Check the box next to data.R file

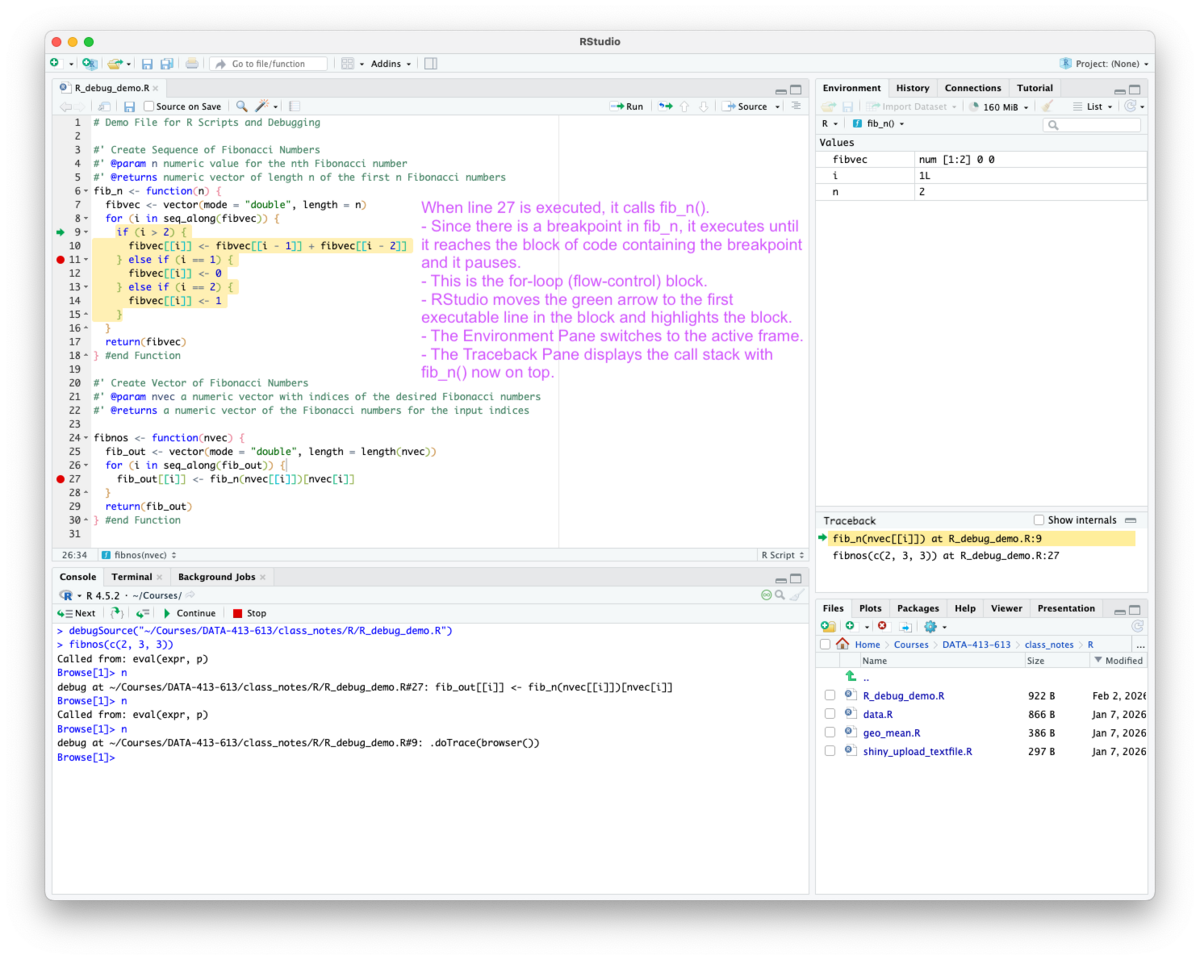[830, 714]
